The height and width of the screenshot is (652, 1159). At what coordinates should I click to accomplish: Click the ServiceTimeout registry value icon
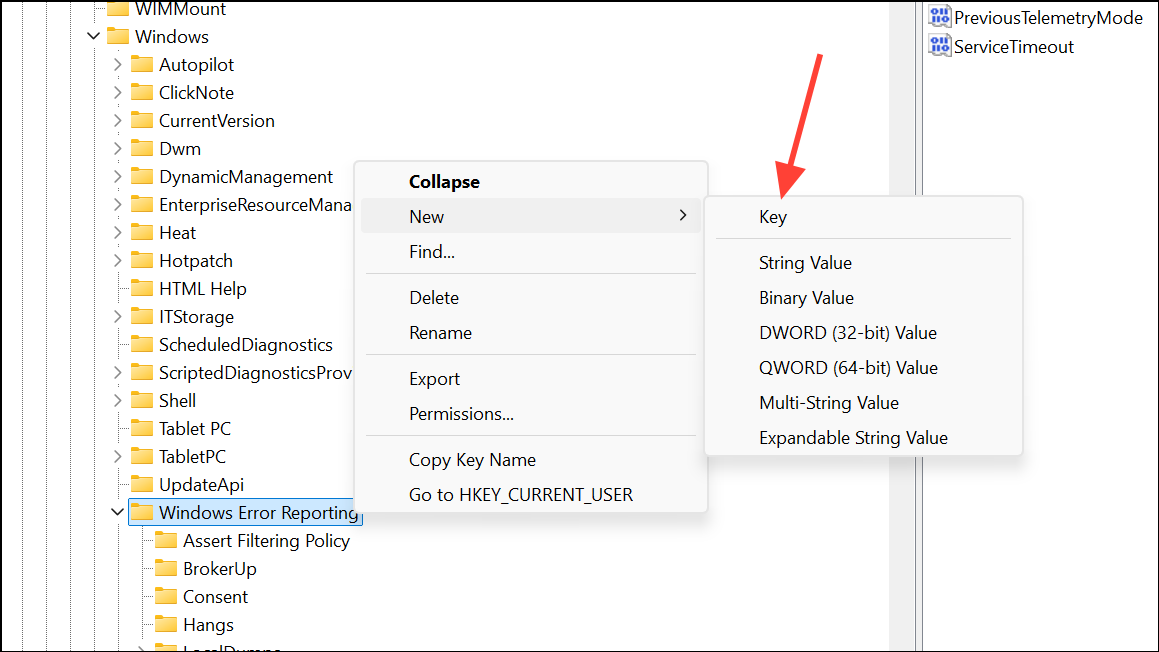tap(939, 46)
